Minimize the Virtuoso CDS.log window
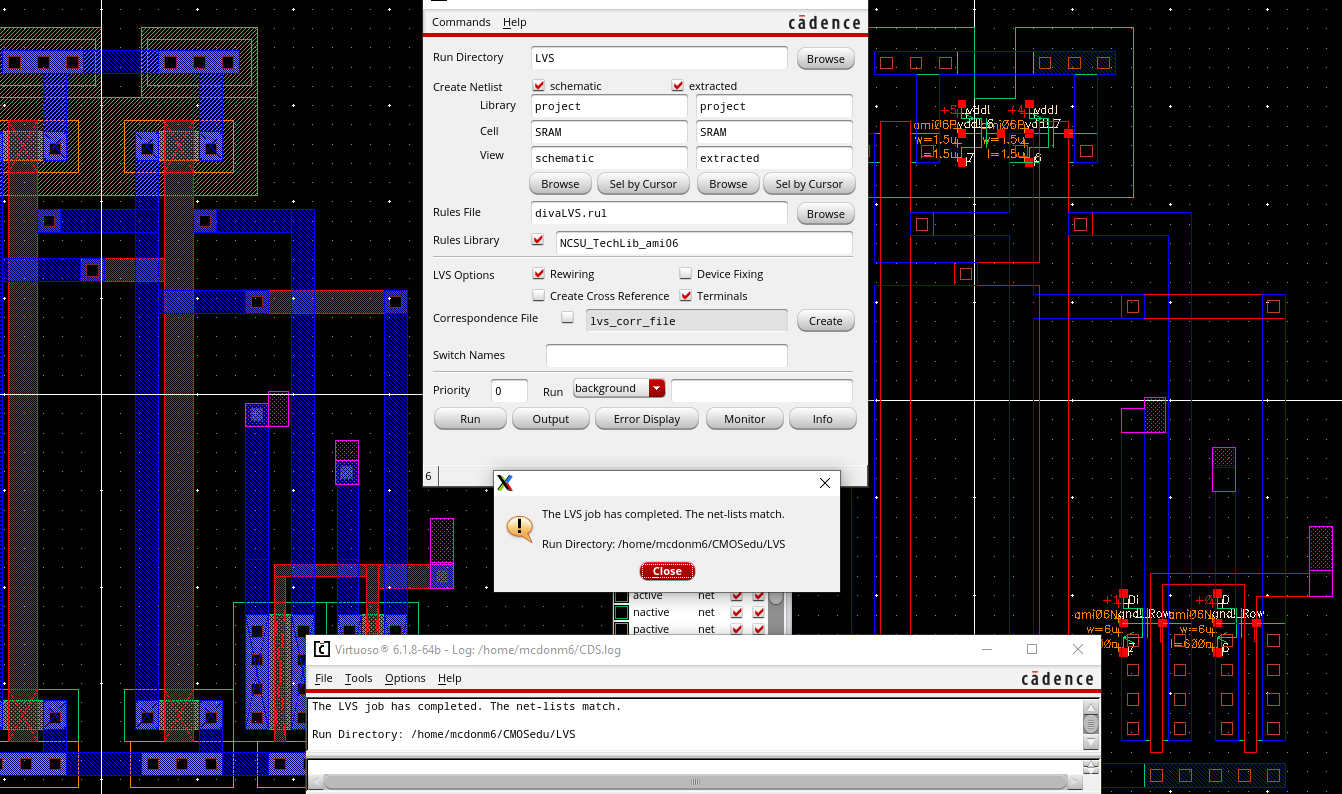This screenshot has height=794, width=1342. 986,649
